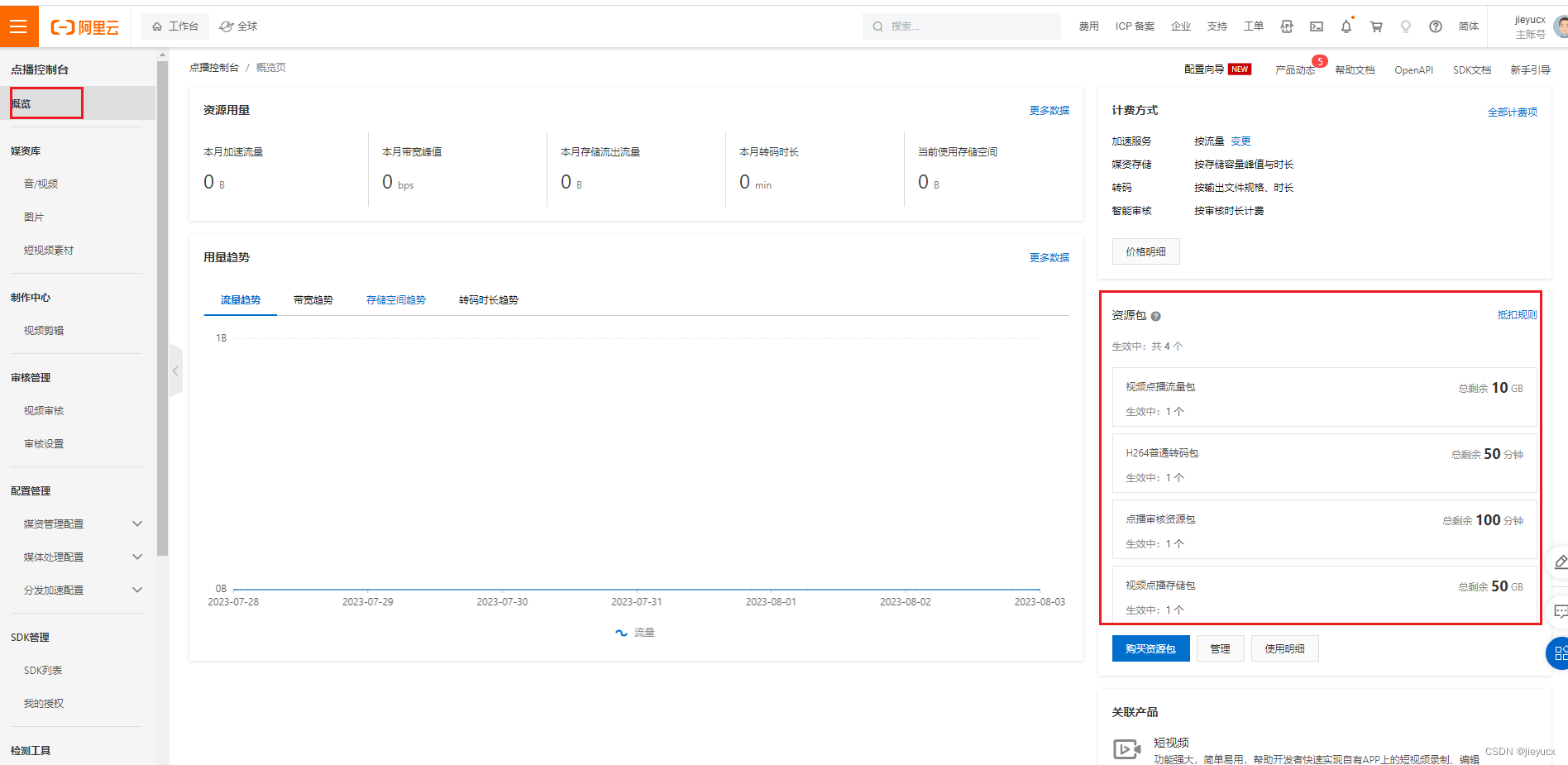Screen dimensions: 1568x765
Task: Open 视频审核 under 审核管理
Action: (44, 410)
